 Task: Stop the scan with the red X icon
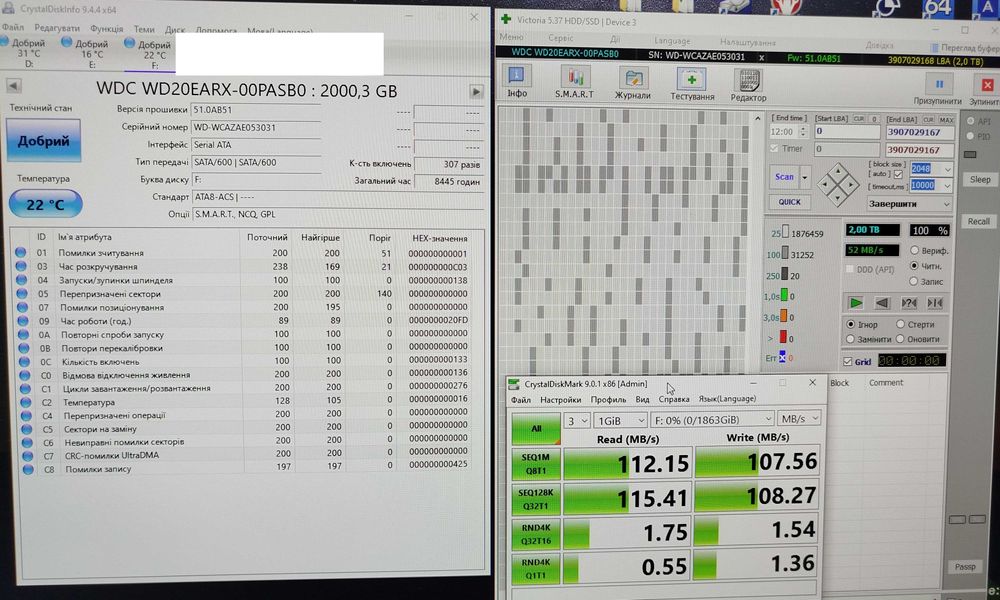click(987, 84)
